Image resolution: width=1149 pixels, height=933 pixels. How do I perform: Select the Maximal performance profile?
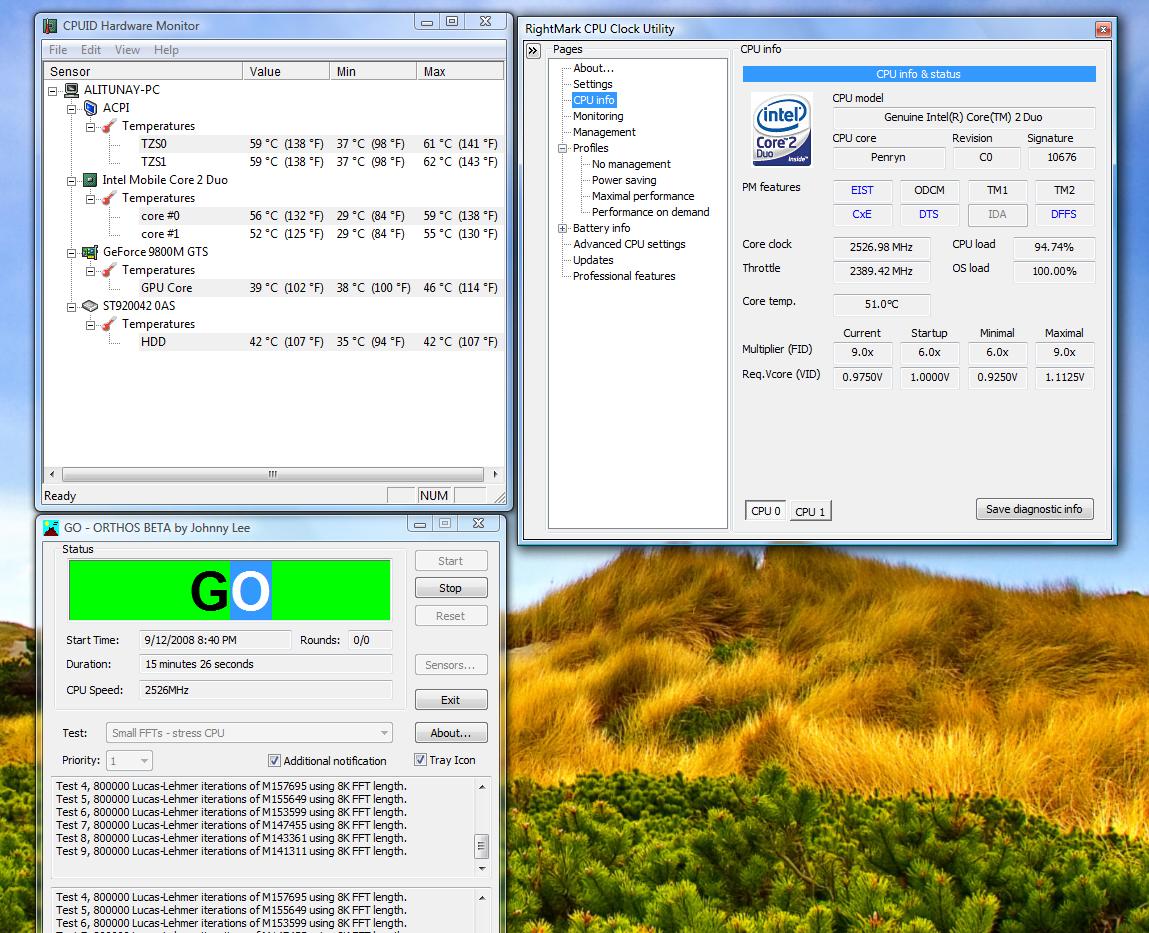click(643, 196)
